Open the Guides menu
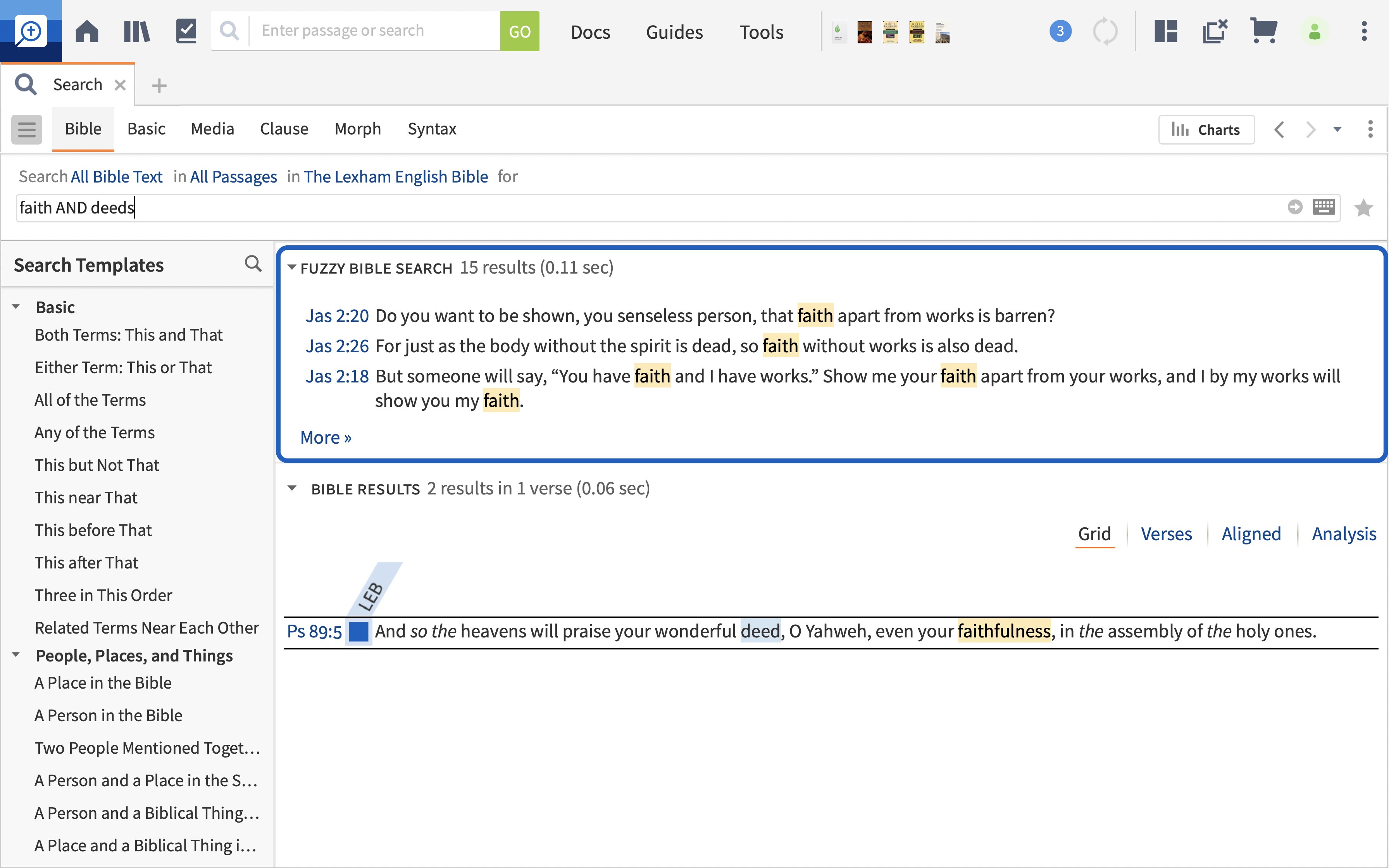1389x868 pixels. [674, 32]
